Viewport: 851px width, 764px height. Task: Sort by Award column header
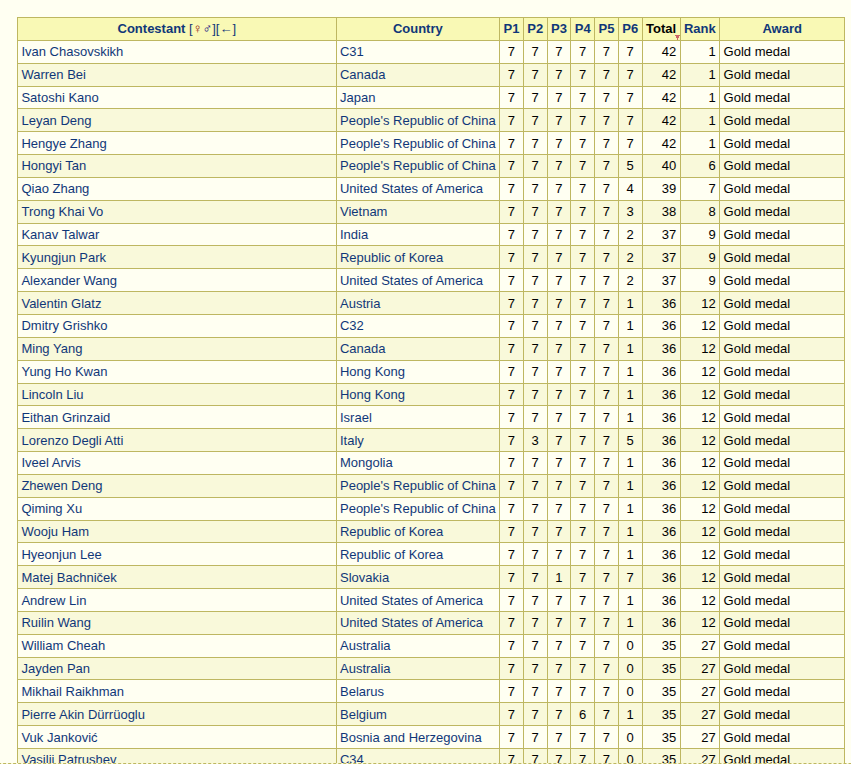(x=782, y=29)
